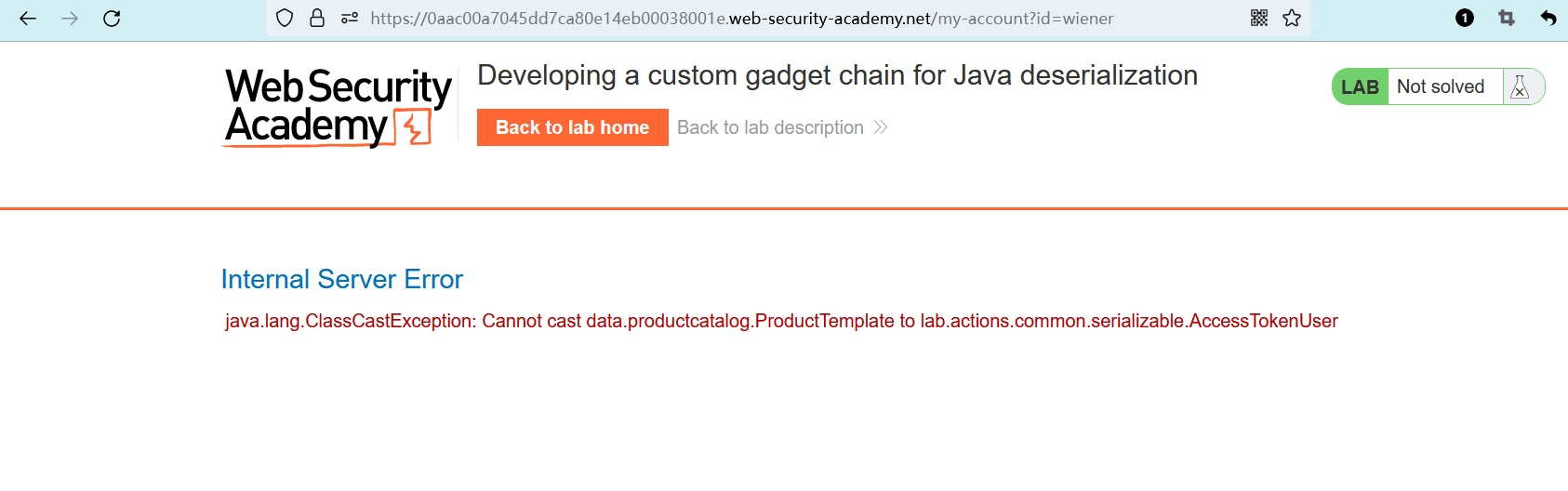
Task: Reload the current page
Action: 112,19
